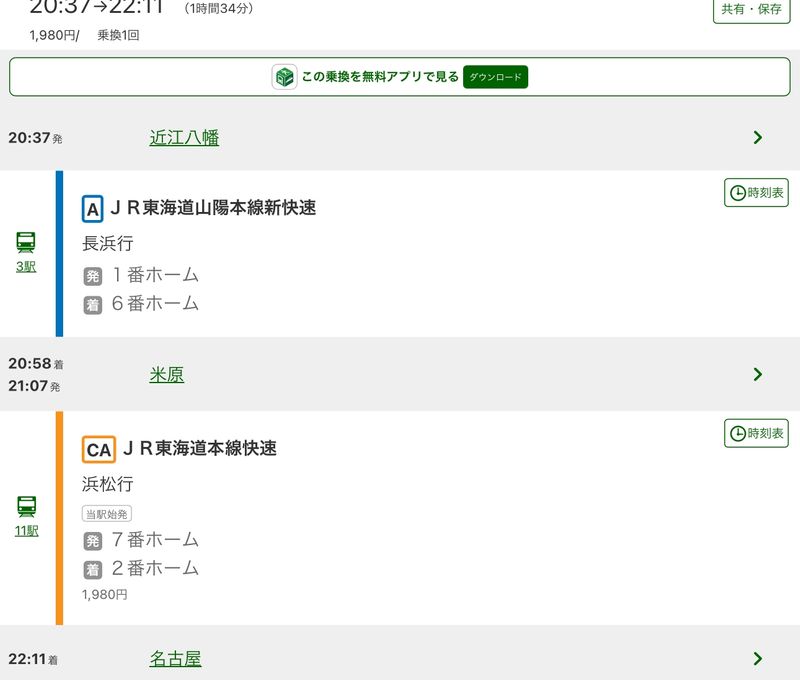The height and width of the screenshot is (680, 800).
Task: Click the green ダウンロード button
Action: (x=495, y=77)
